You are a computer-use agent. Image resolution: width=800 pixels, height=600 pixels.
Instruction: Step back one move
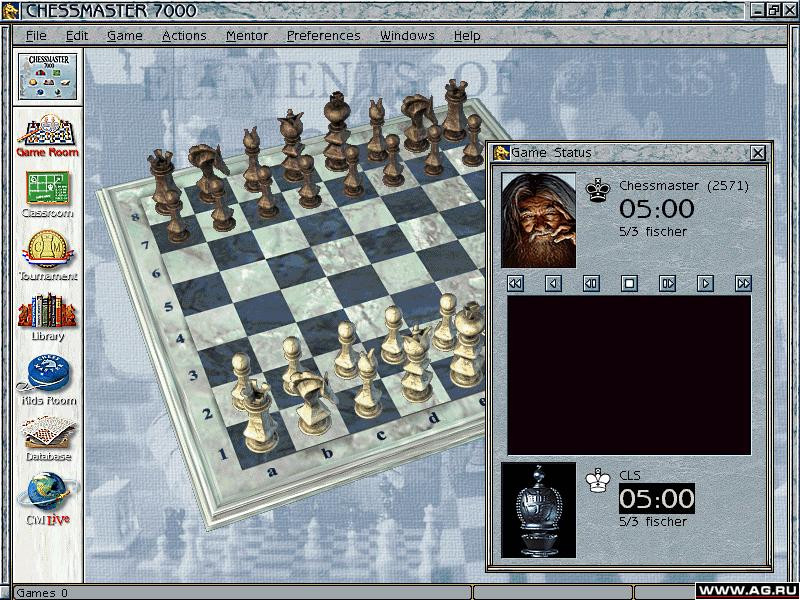click(x=553, y=283)
